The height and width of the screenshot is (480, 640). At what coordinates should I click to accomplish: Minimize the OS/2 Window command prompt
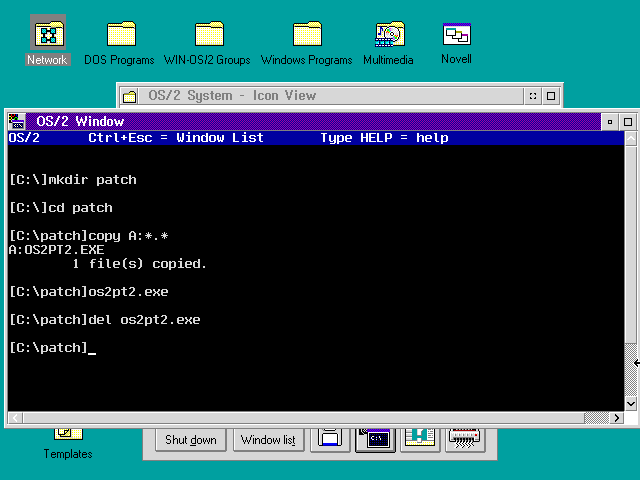[x=610, y=122]
